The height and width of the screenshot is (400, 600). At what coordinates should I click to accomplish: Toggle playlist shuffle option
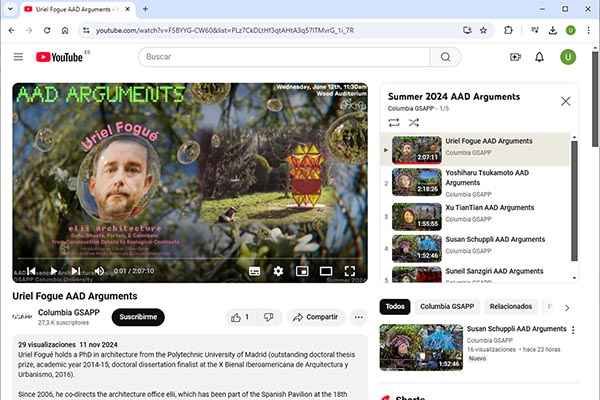point(415,122)
